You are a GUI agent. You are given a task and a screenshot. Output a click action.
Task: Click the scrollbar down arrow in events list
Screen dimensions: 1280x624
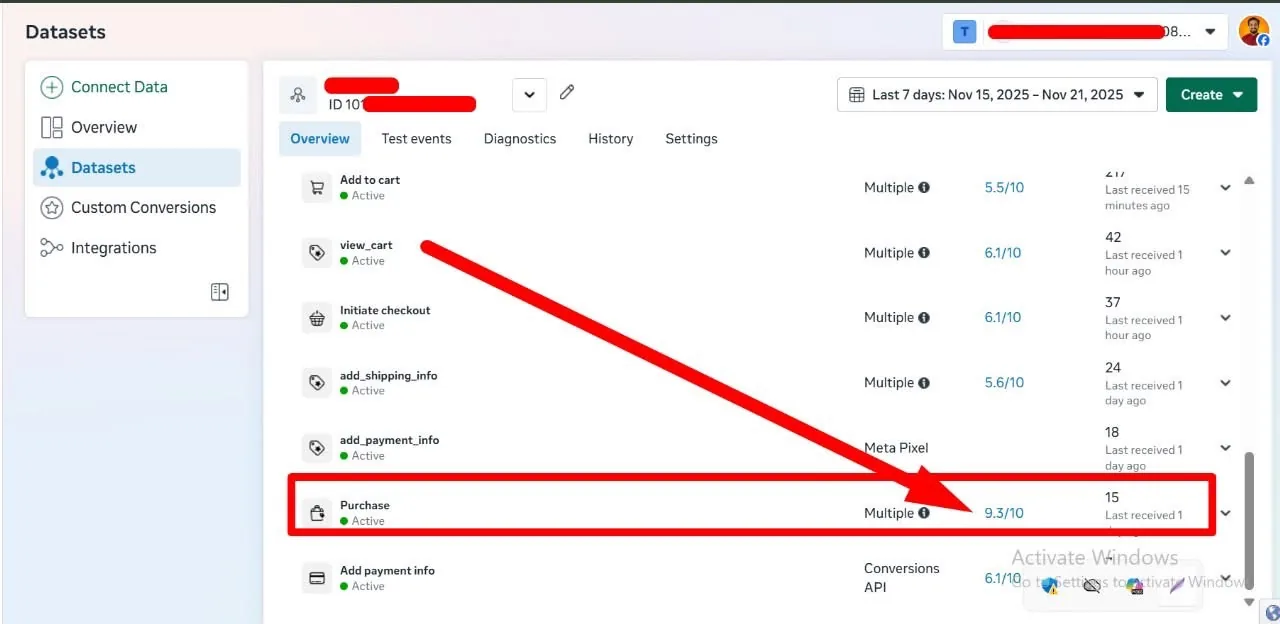pos(1248,602)
